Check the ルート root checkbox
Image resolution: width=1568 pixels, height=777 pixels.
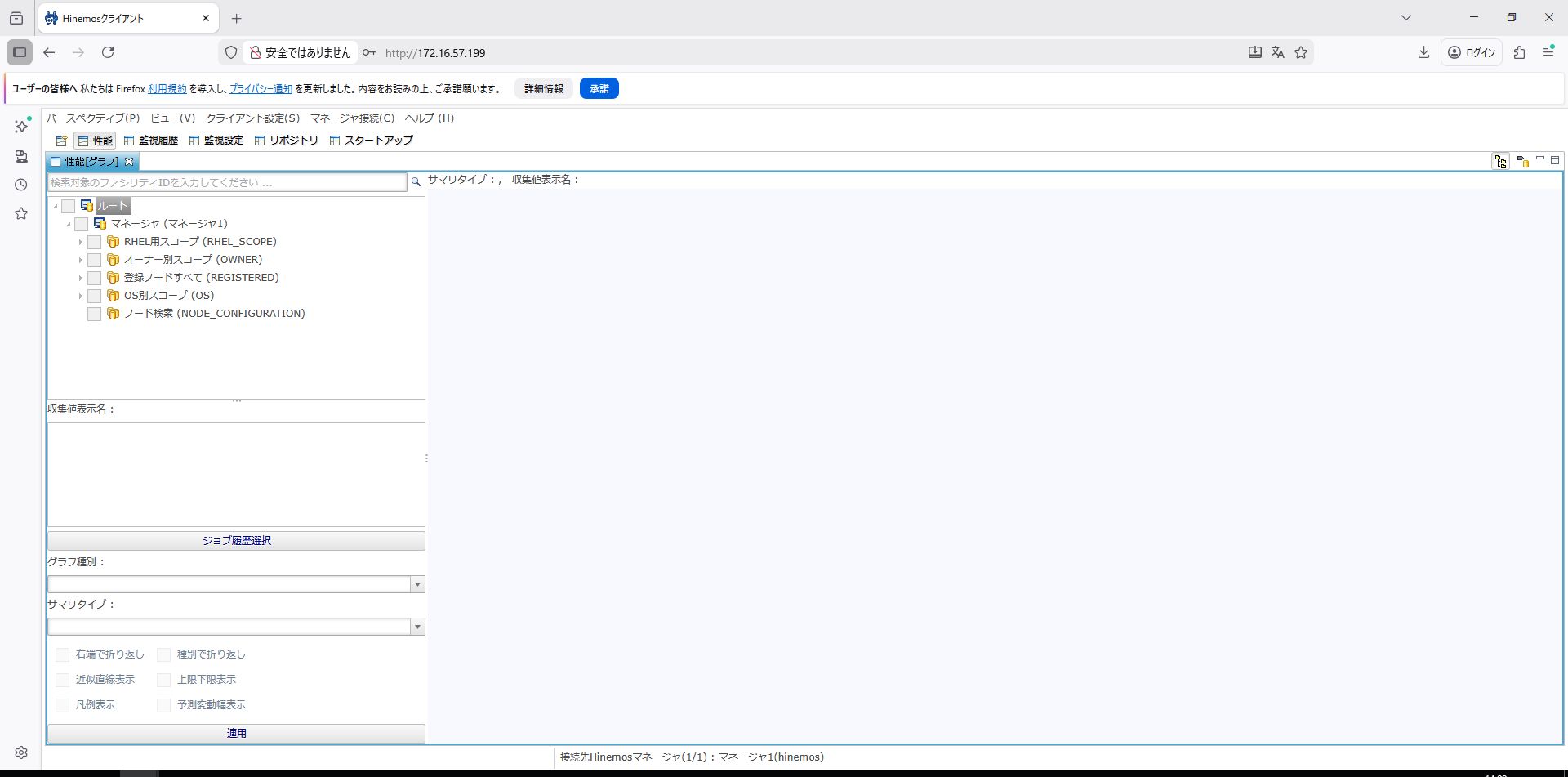[x=69, y=206]
